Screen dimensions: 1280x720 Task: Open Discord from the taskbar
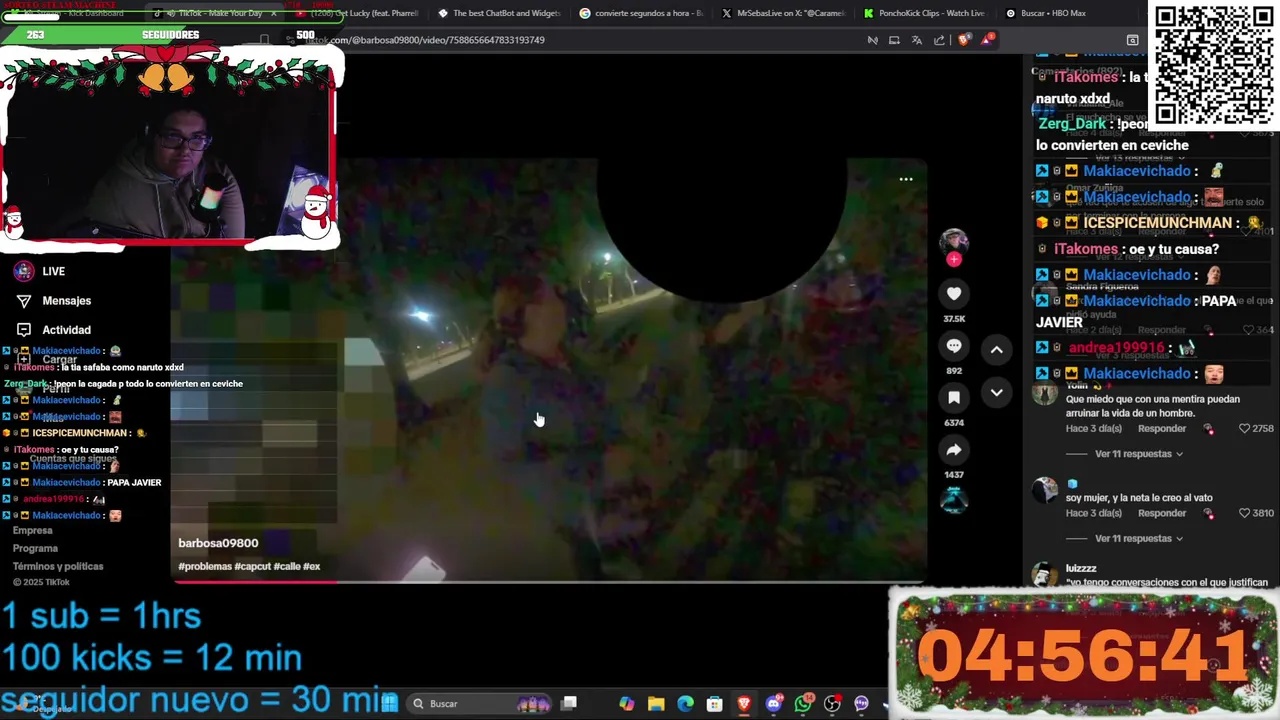tap(773, 703)
